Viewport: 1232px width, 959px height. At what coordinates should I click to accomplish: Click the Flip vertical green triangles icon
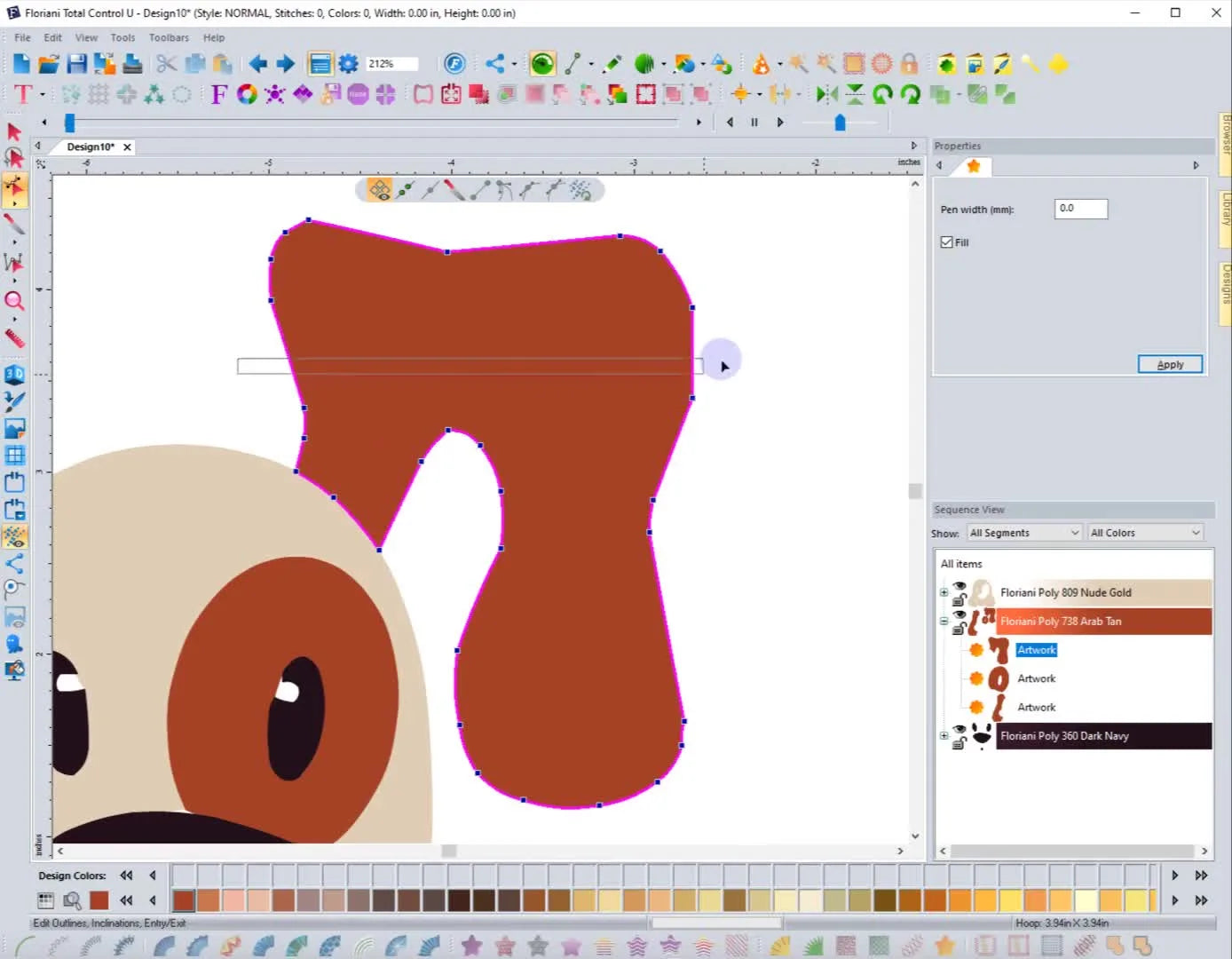click(855, 94)
